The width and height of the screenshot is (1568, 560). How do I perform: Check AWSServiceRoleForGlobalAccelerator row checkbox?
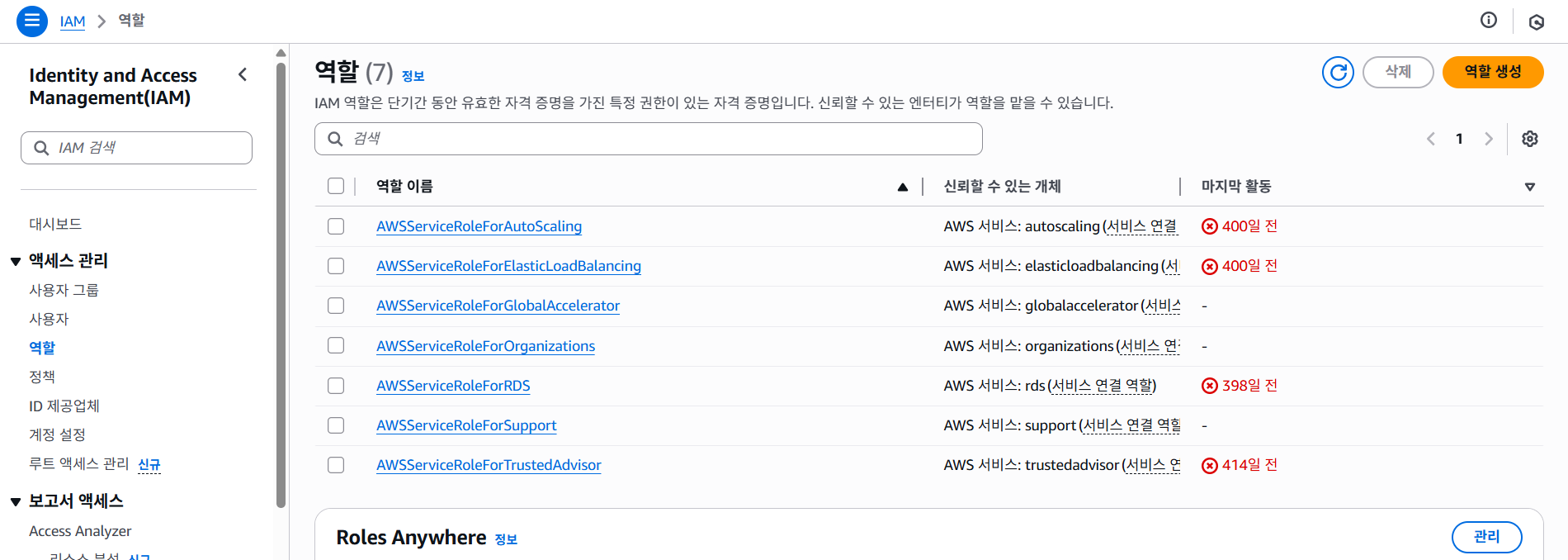(336, 306)
